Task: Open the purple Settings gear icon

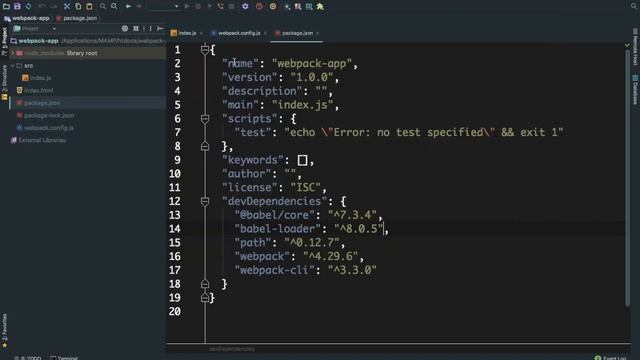Action: [245, 7]
